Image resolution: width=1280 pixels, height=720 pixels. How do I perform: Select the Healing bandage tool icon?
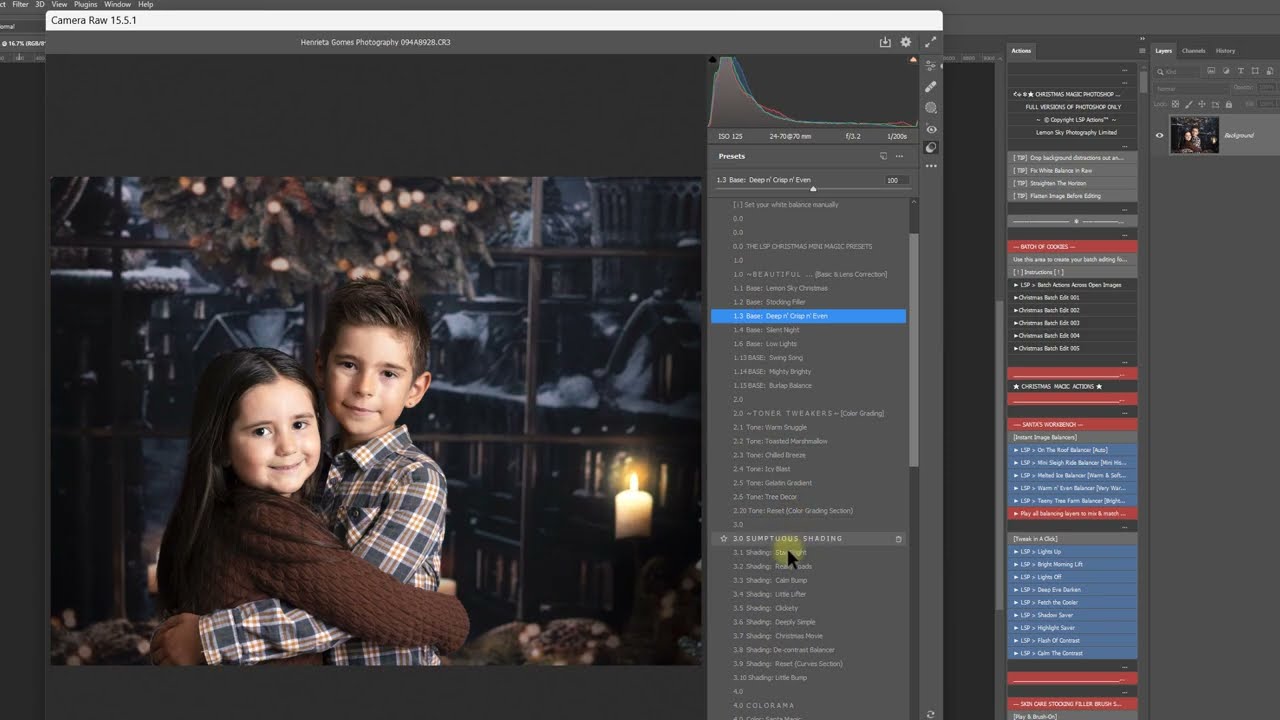[931, 86]
